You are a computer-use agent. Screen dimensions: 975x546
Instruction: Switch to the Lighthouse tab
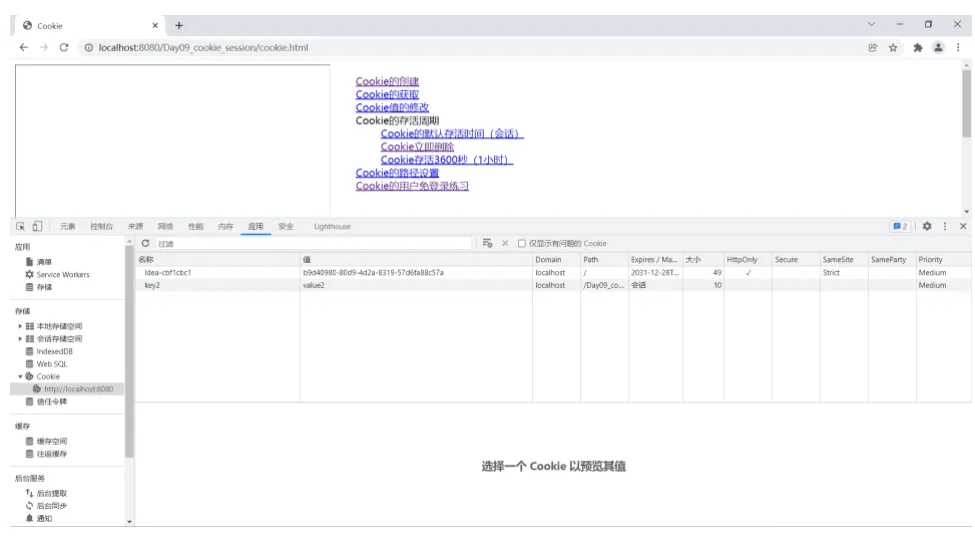tap(332, 226)
